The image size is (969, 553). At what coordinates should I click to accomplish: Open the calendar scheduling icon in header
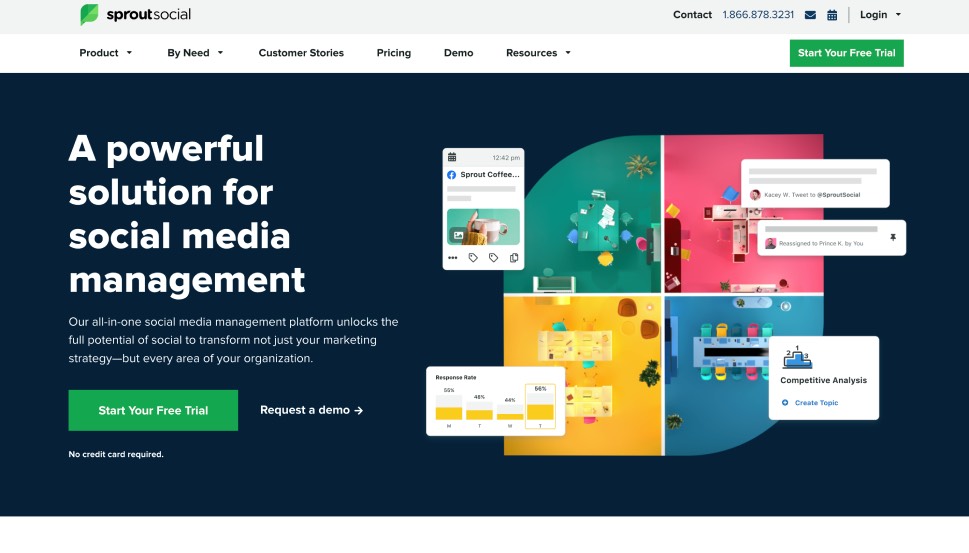832,15
